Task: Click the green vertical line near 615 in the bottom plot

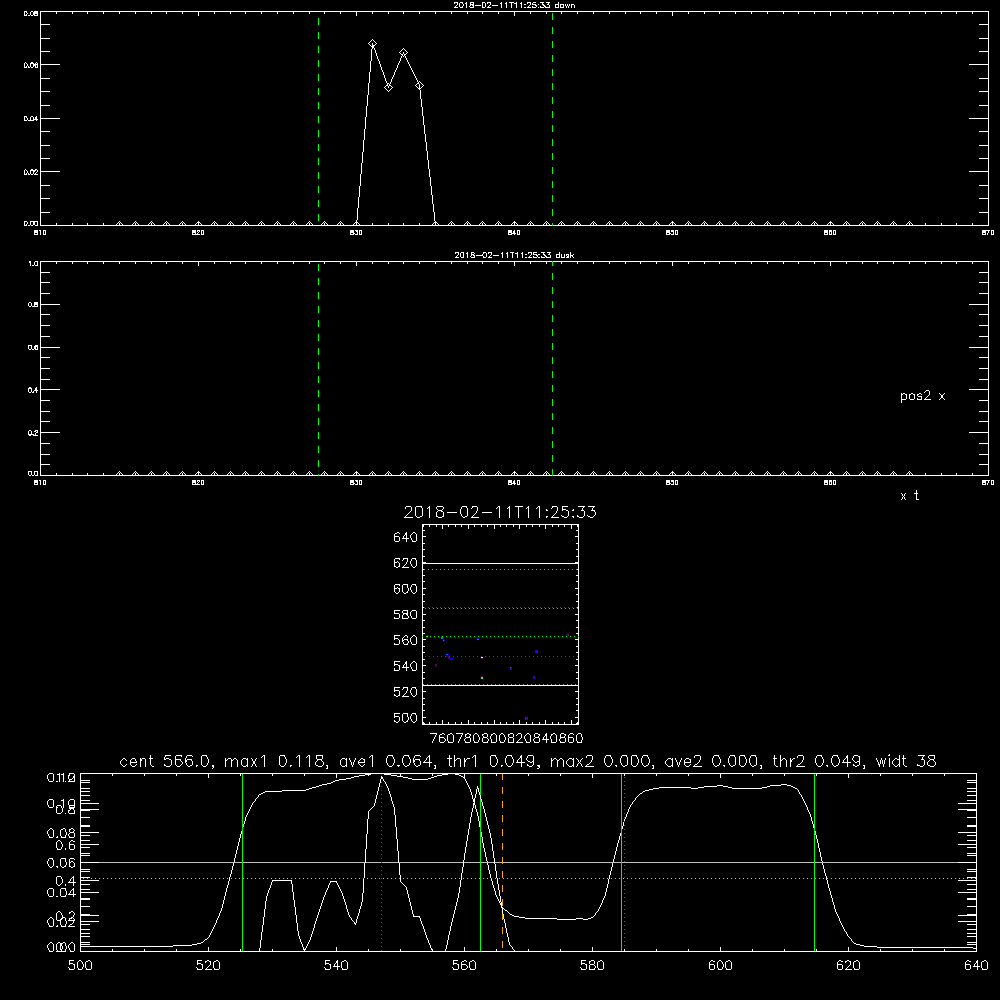Action: [814, 862]
